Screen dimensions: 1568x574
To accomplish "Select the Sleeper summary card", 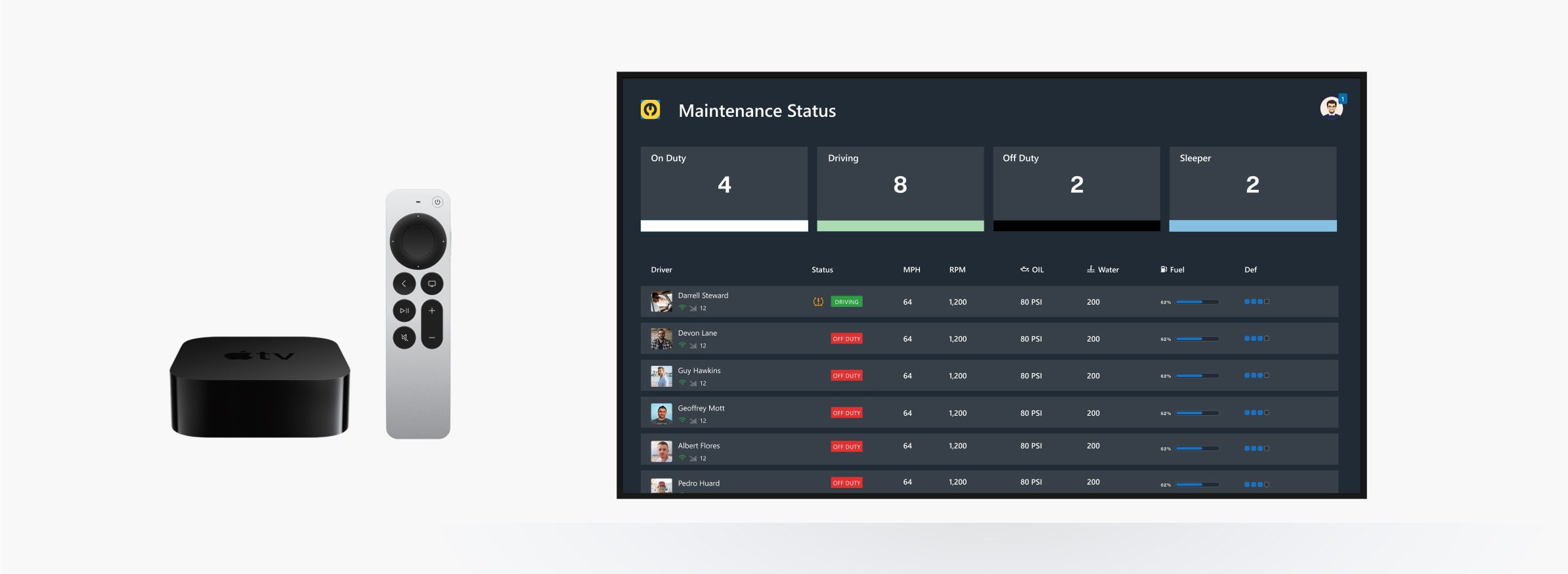I will pyautogui.click(x=1253, y=189).
